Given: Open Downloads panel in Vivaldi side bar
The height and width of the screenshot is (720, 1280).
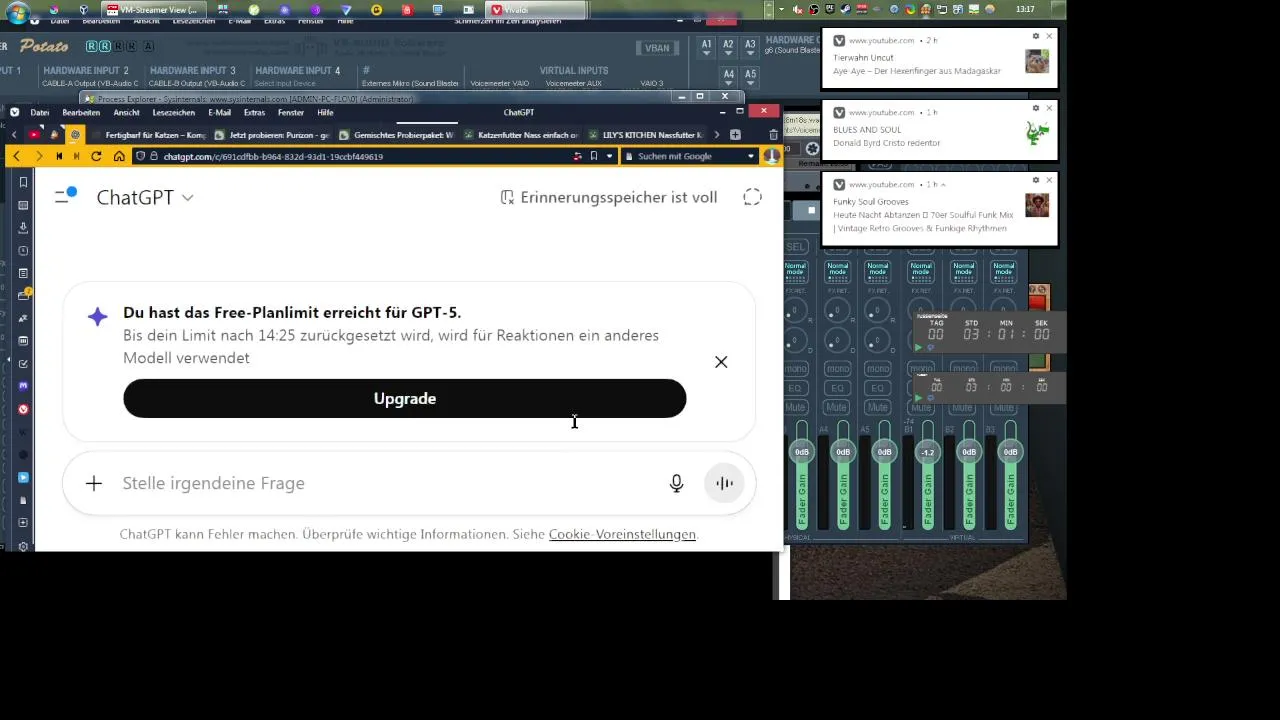Looking at the screenshot, I should click(23, 228).
